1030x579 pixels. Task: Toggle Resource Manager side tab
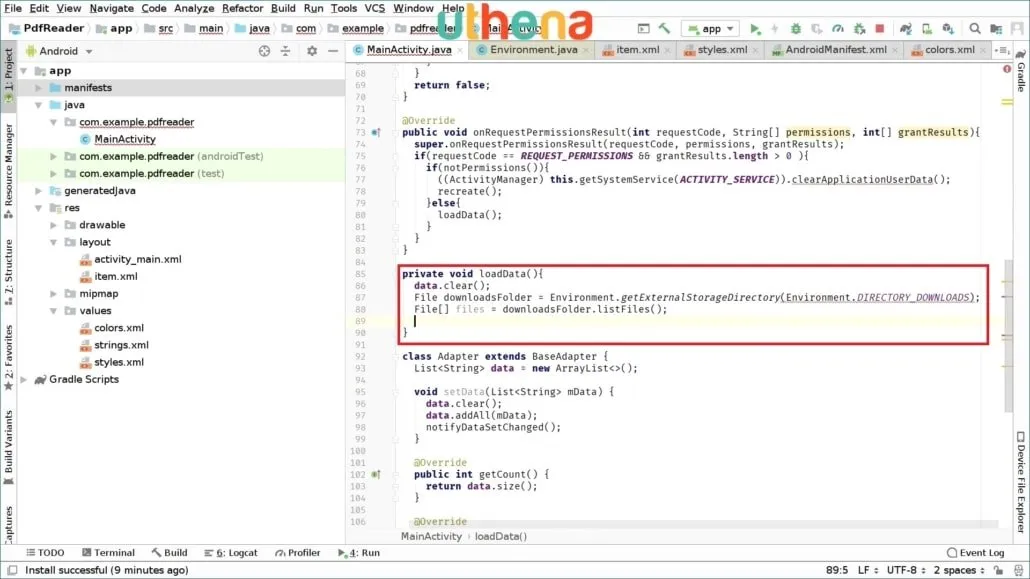point(9,171)
